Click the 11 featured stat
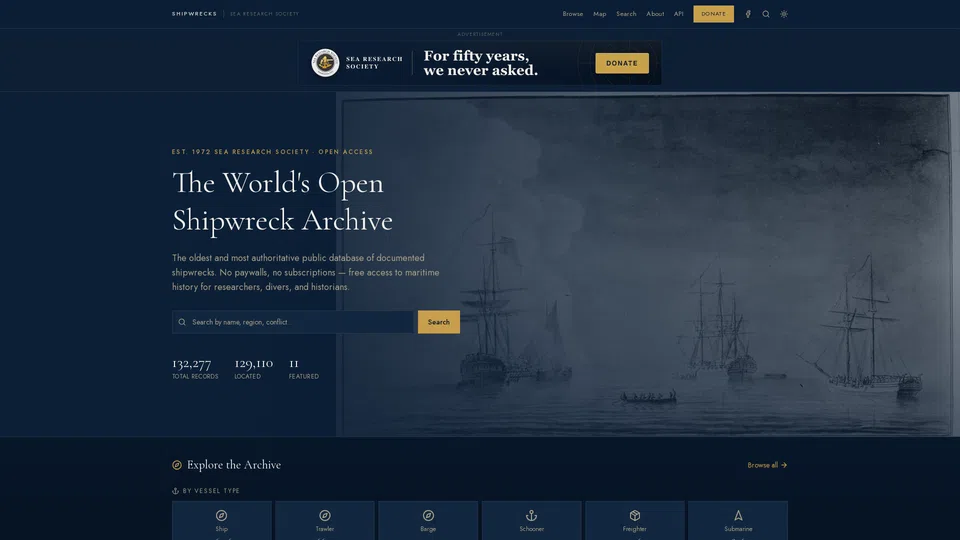Image resolution: width=960 pixels, height=540 pixels. pos(304,369)
